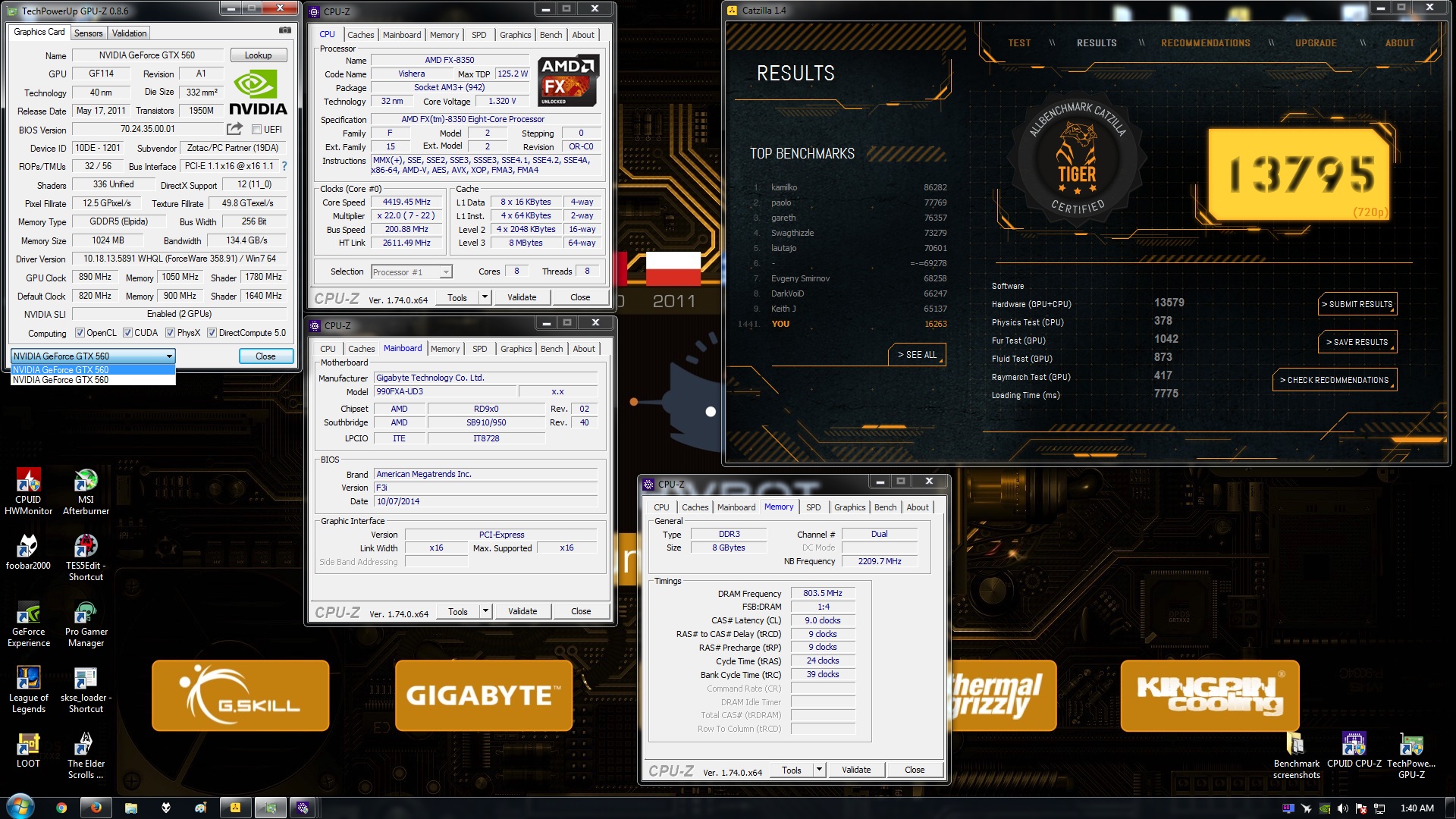Open SPD tab in Mainboard CPU-Z window
1456x819 pixels.
[x=480, y=349]
